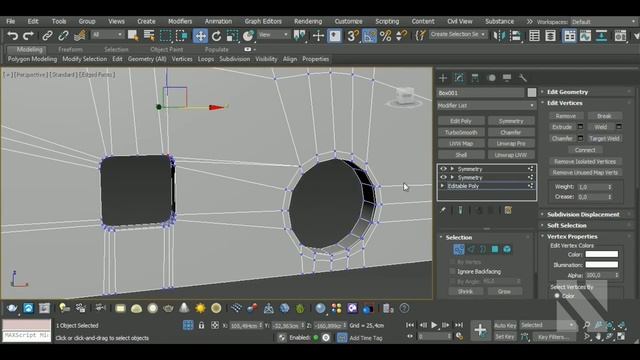This screenshot has height=360, width=640.
Task: Open the Display panel icon
Action: (507, 78)
